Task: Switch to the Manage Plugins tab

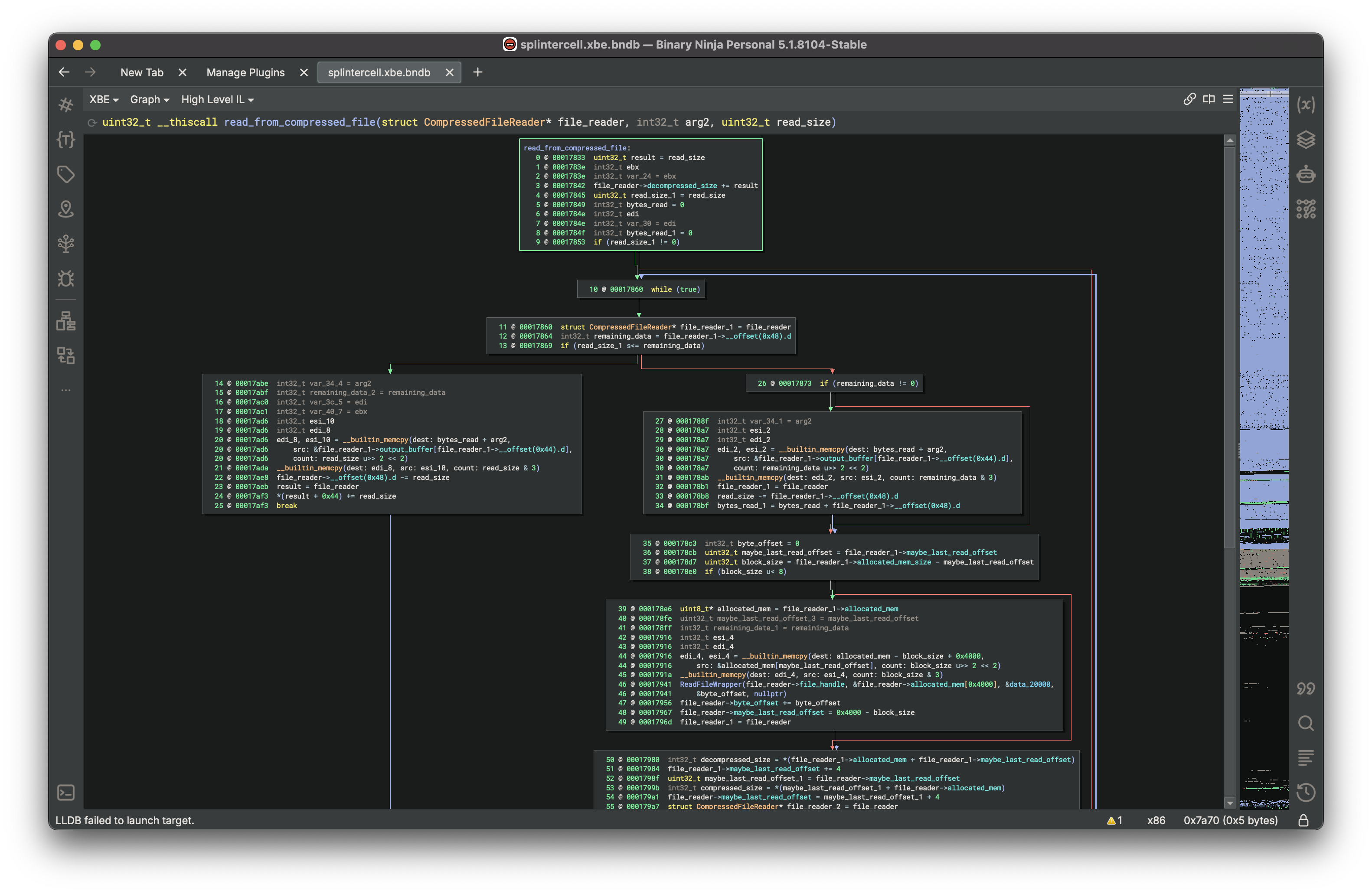Action: tap(245, 73)
